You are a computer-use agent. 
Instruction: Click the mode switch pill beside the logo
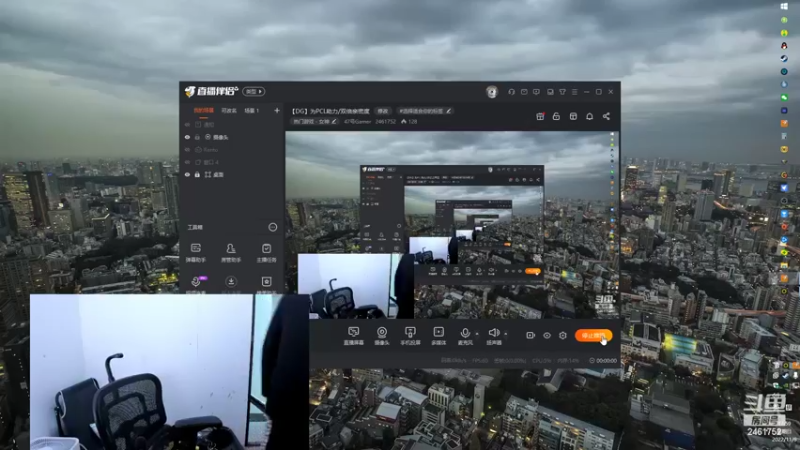pyautogui.click(x=254, y=91)
